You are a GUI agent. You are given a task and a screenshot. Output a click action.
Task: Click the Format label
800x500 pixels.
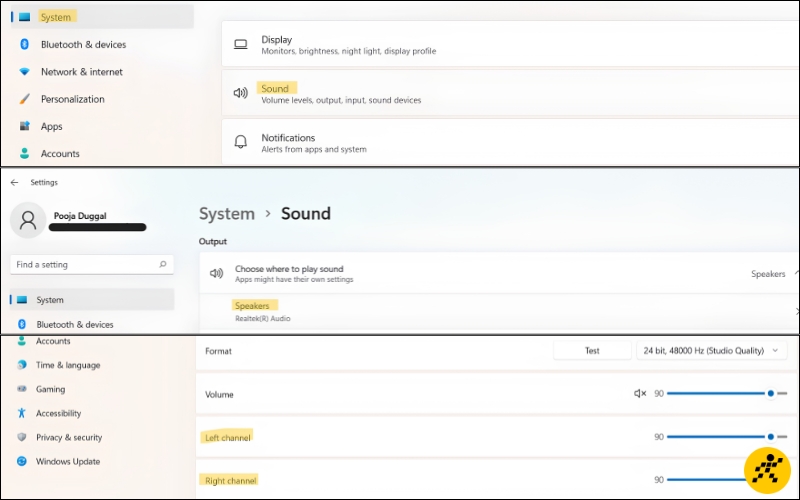point(218,351)
